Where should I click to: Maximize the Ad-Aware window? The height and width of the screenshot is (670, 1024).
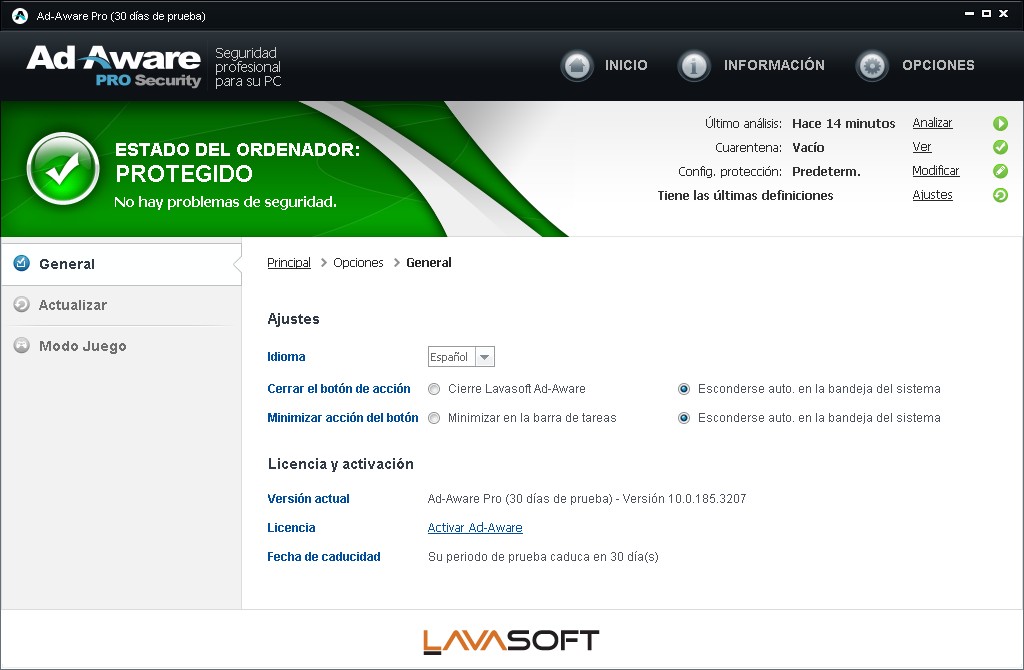(986, 14)
